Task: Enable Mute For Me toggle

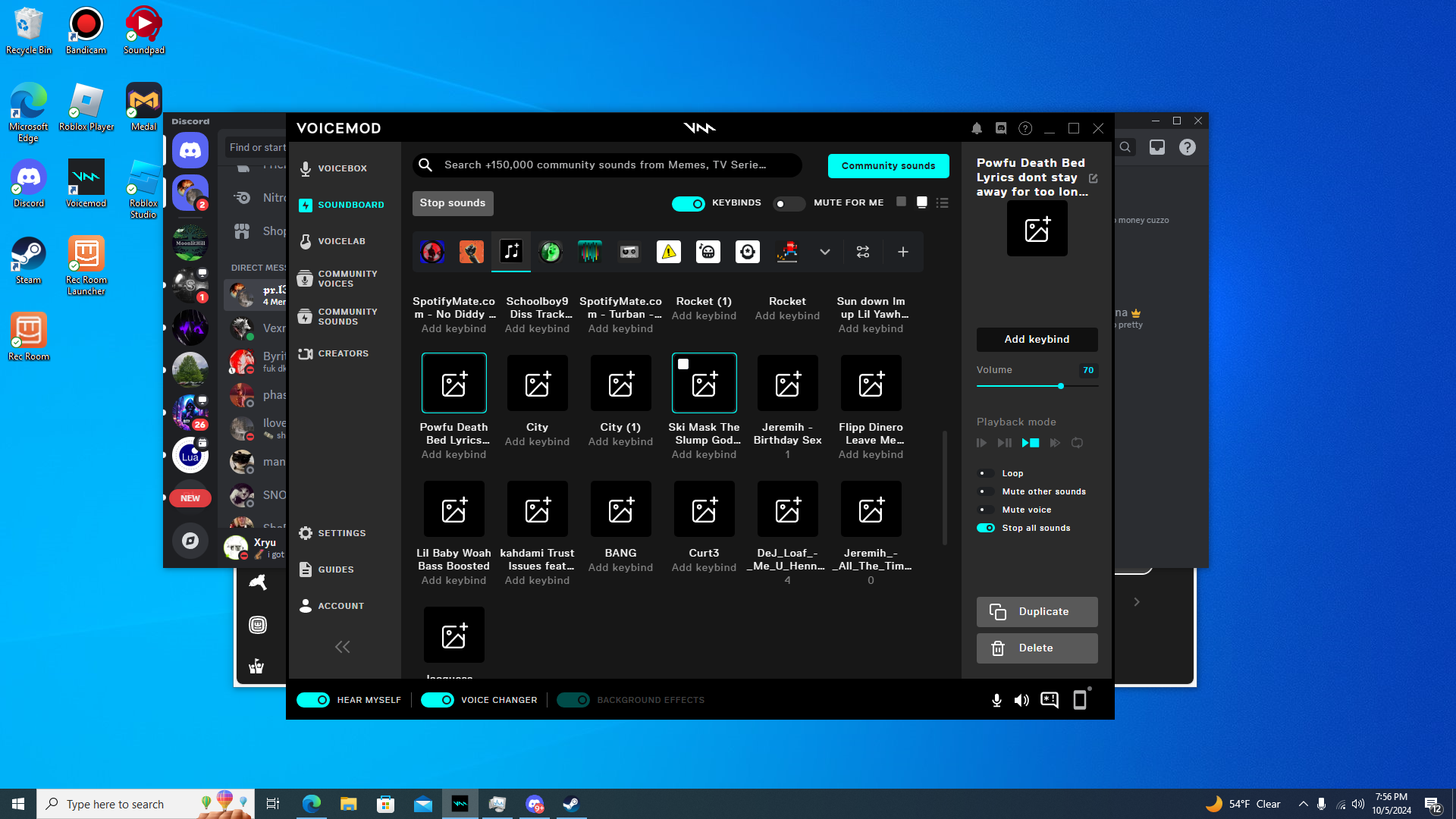Action: pyautogui.click(x=788, y=203)
